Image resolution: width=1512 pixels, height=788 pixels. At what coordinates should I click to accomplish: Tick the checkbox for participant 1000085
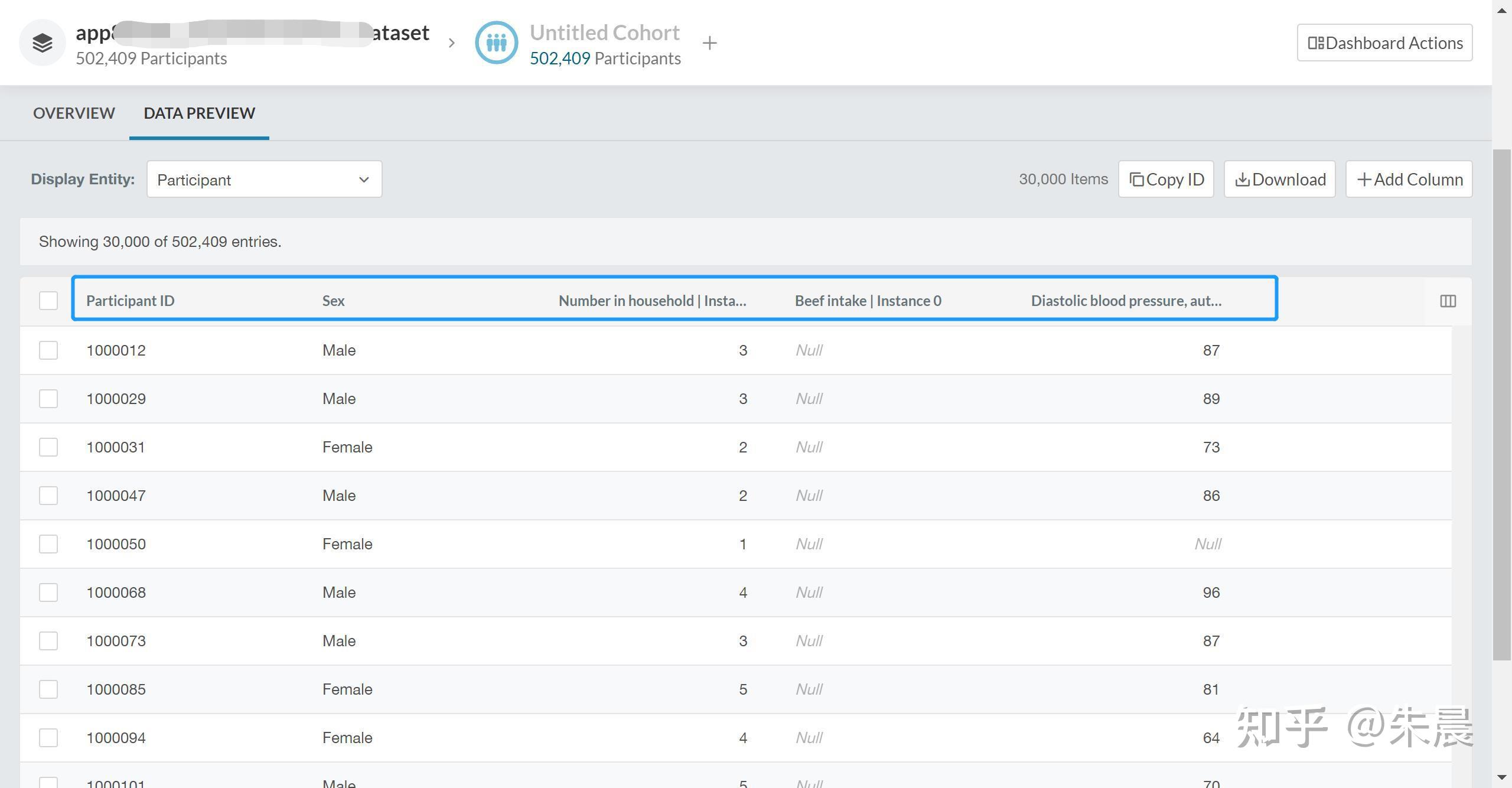pyautogui.click(x=48, y=689)
